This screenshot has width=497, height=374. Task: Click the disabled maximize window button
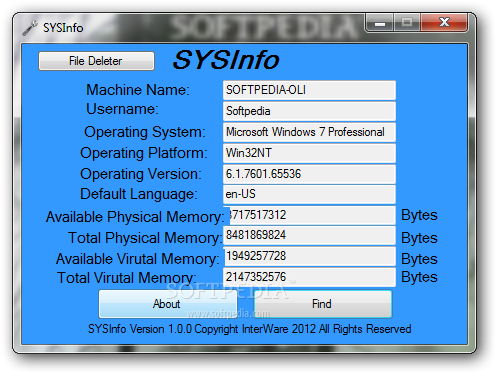[407, 23]
